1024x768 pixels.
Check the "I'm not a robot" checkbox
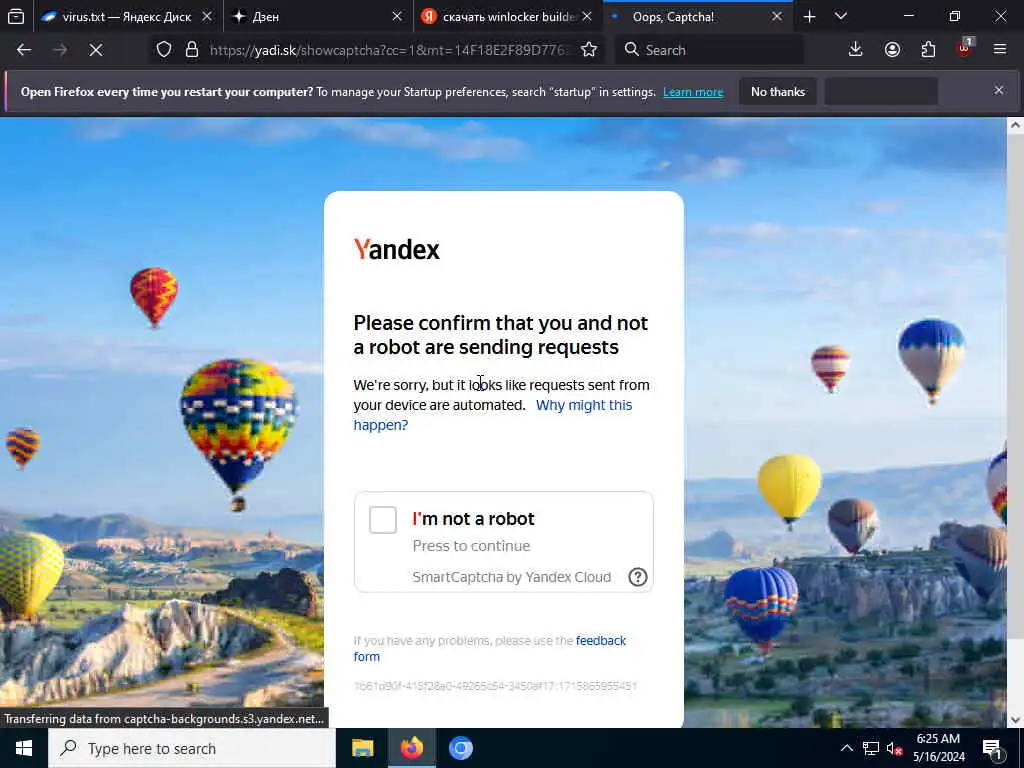pyautogui.click(x=383, y=520)
